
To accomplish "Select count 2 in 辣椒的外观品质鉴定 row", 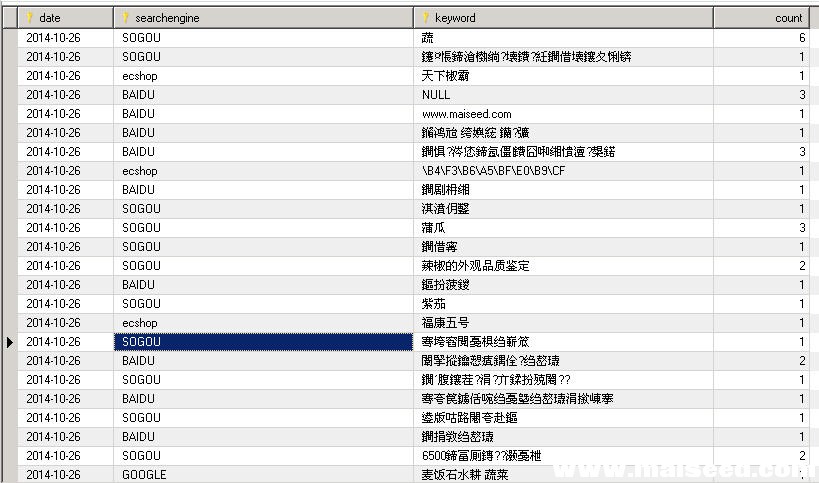I will 762,266.
